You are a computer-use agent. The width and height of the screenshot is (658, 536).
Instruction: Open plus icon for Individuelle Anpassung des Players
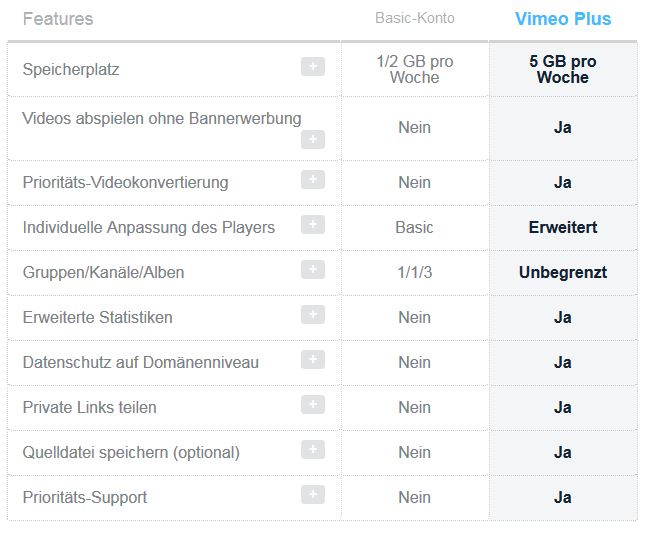pyautogui.click(x=313, y=225)
